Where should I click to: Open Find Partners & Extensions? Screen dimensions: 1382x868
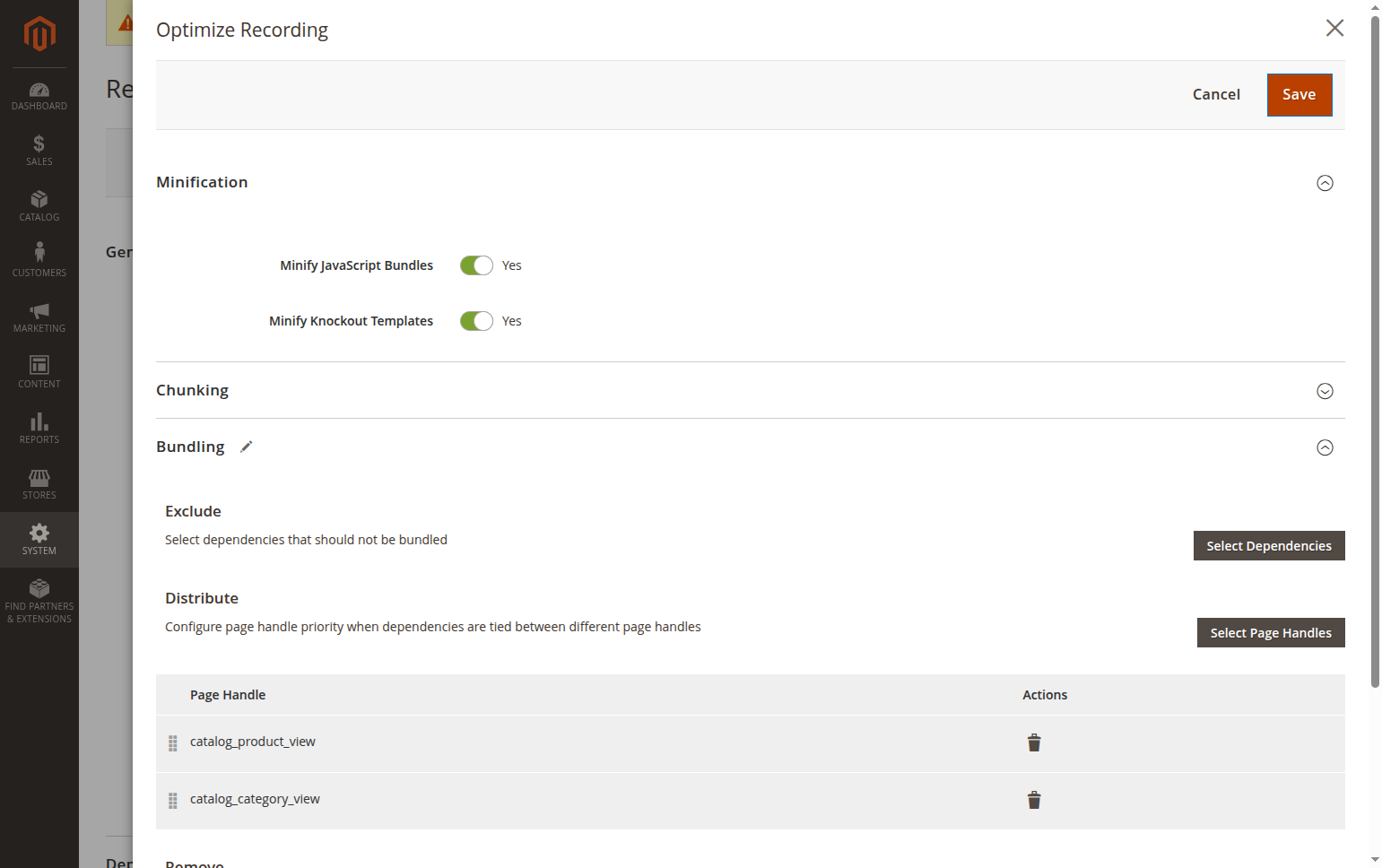tap(39, 602)
